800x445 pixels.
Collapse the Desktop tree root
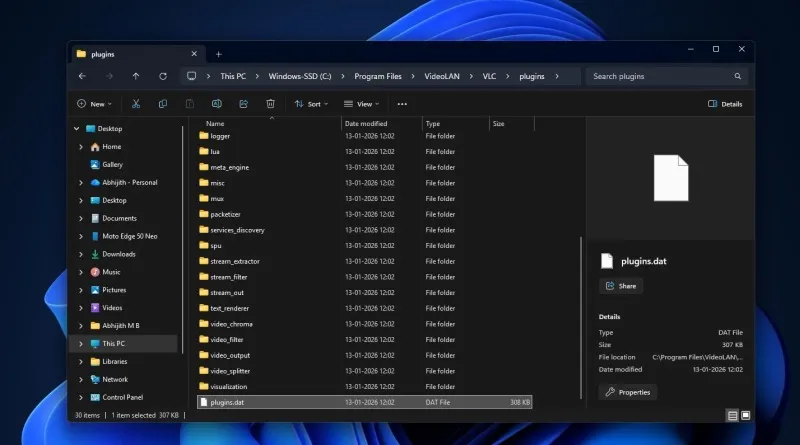point(77,129)
